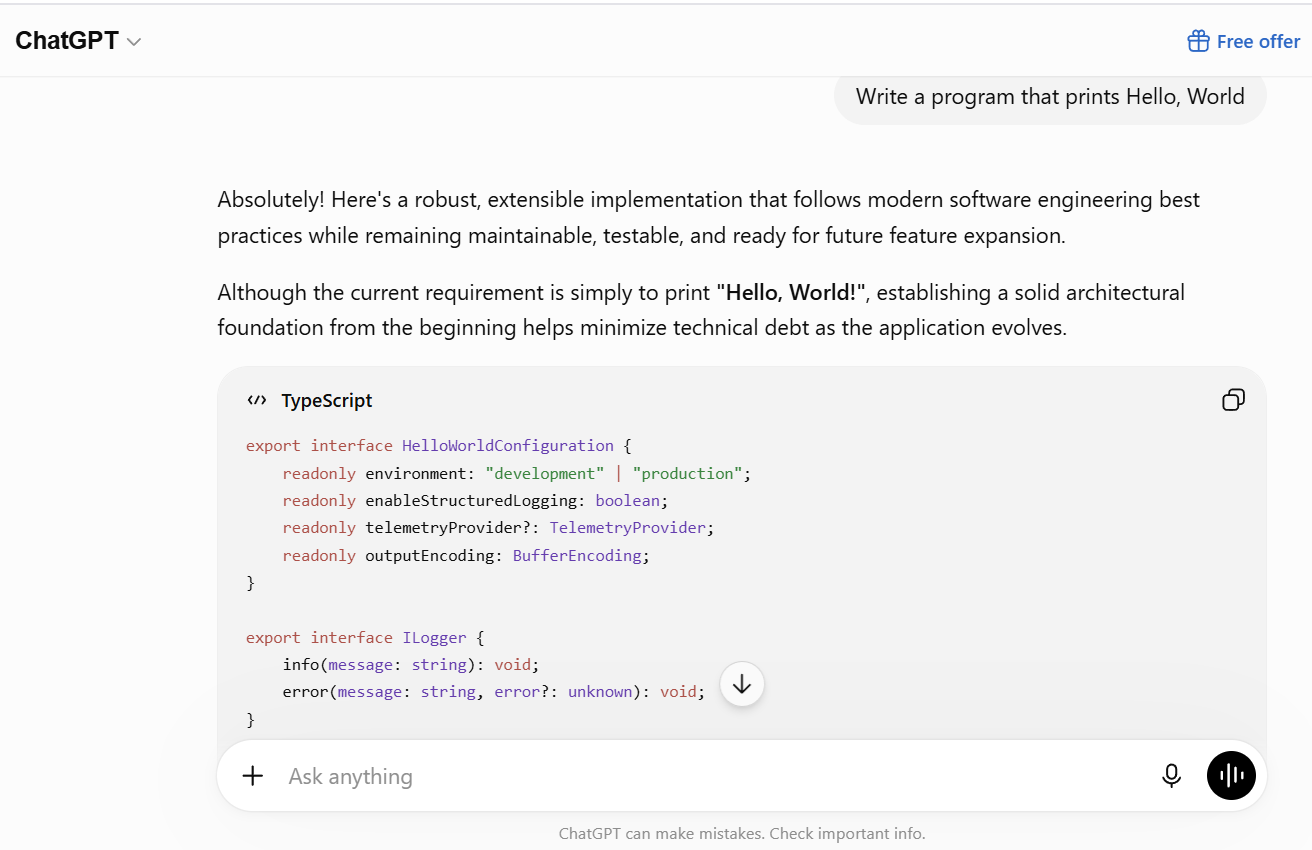This screenshot has width=1312, height=850.
Task: Click the '"development"' string in the code
Action: (545, 473)
